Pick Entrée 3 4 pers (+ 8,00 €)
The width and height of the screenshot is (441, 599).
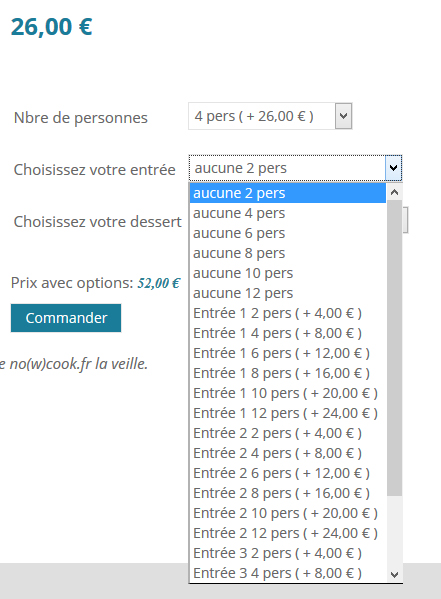(288, 573)
